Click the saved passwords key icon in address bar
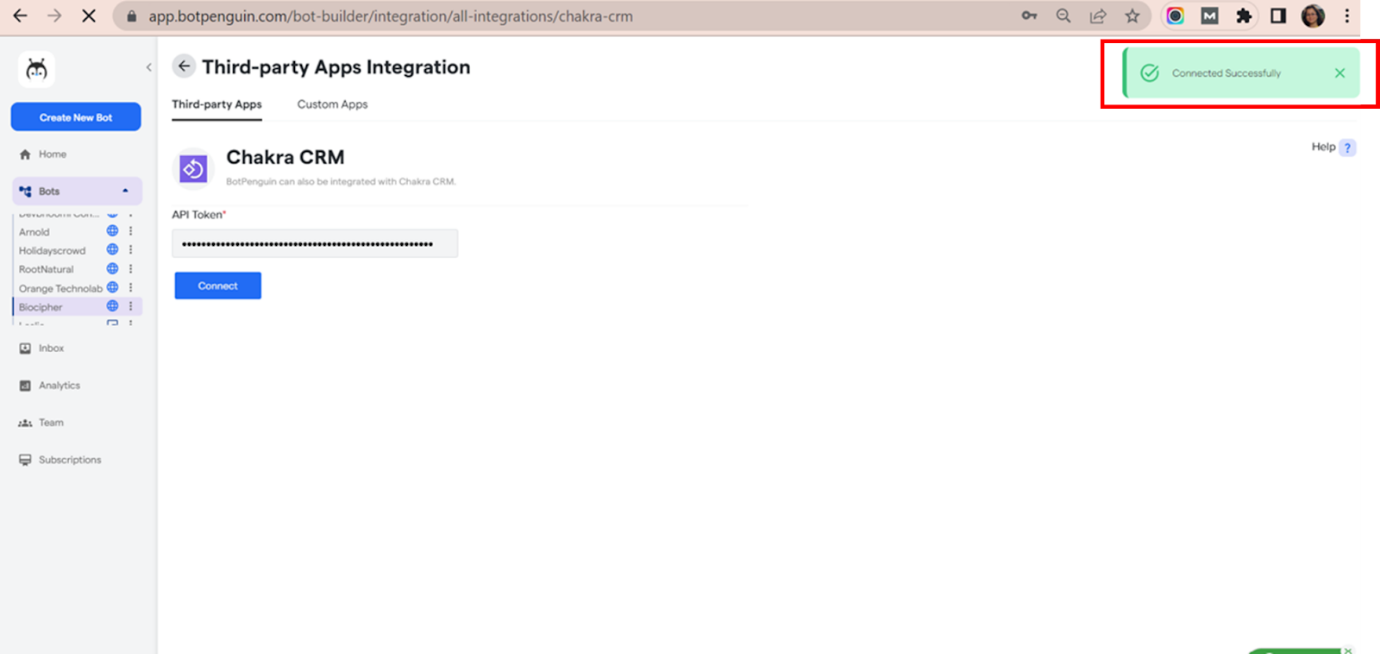1380x654 pixels. click(x=1029, y=16)
